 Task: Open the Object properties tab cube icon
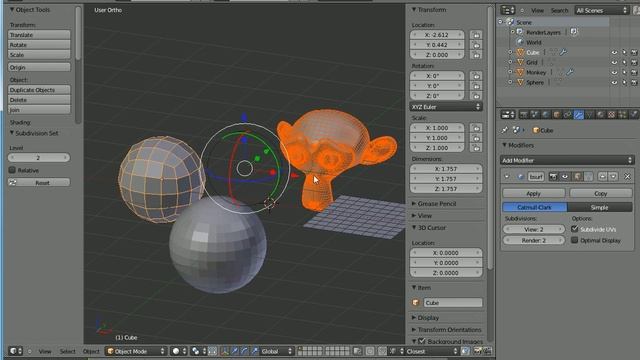pyautogui.click(x=556, y=115)
